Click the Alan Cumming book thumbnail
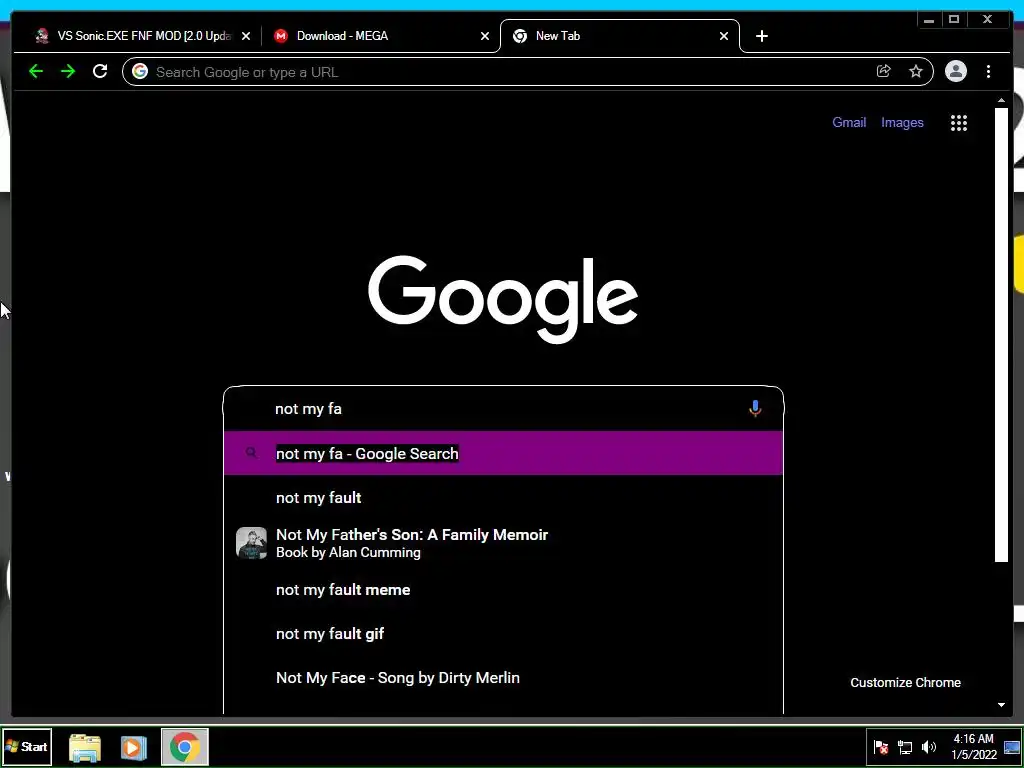 click(x=251, y=543)
